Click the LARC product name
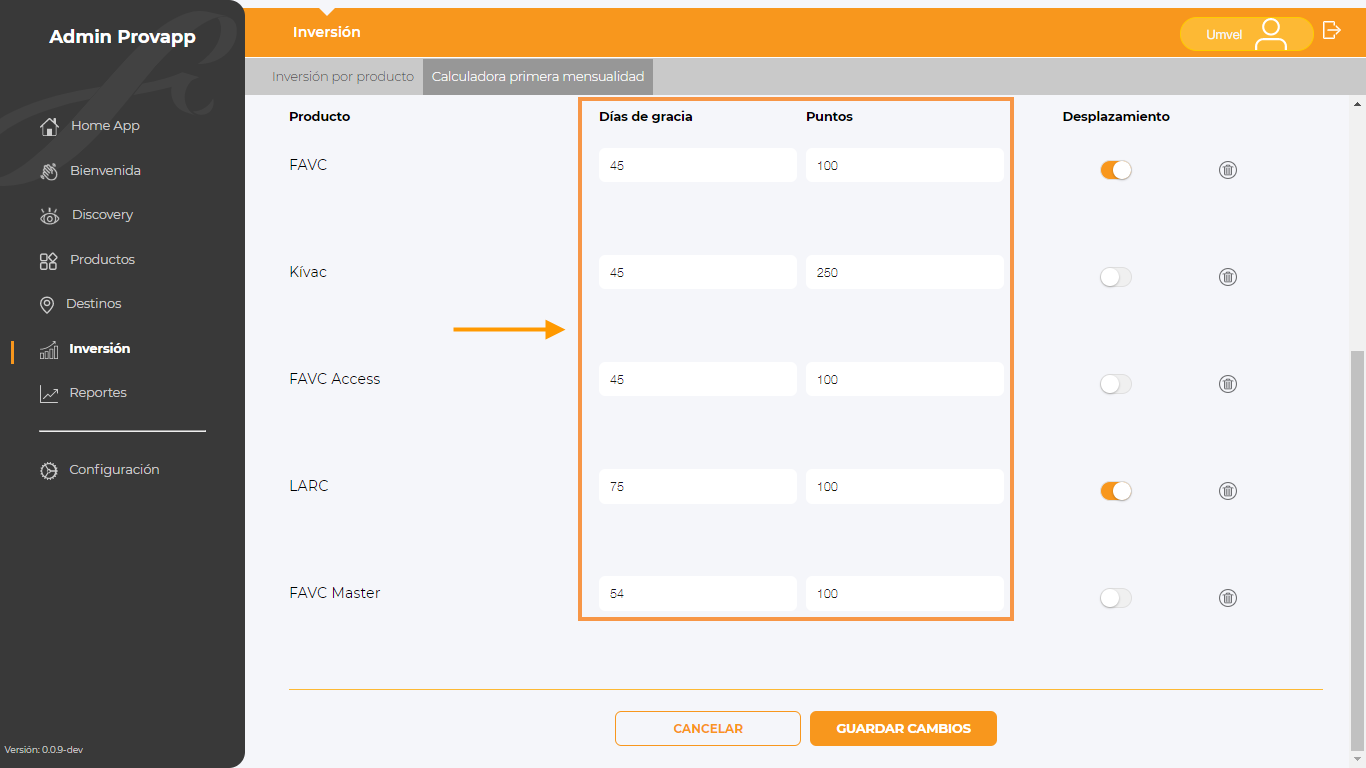 (309, 486)
